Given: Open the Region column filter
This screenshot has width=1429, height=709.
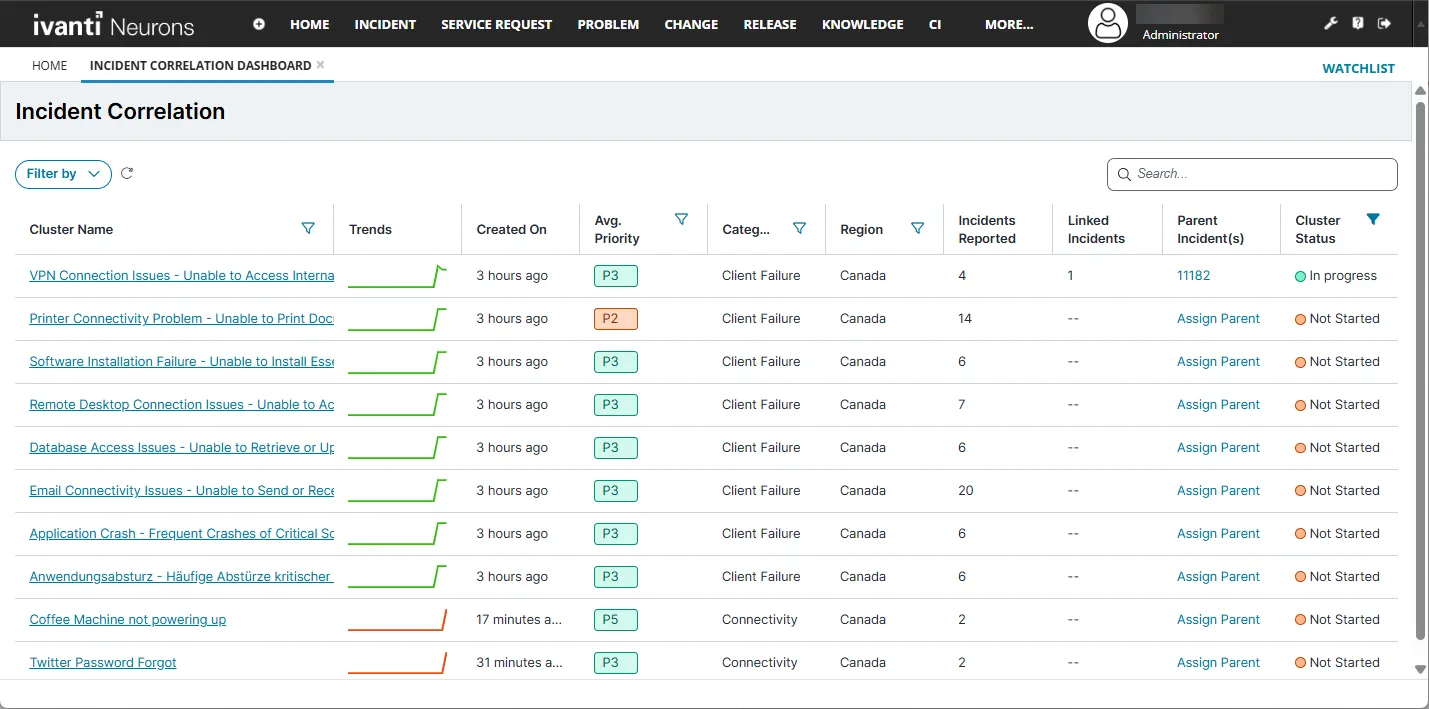Looking at the screenshot, I should tap(918, 229).
